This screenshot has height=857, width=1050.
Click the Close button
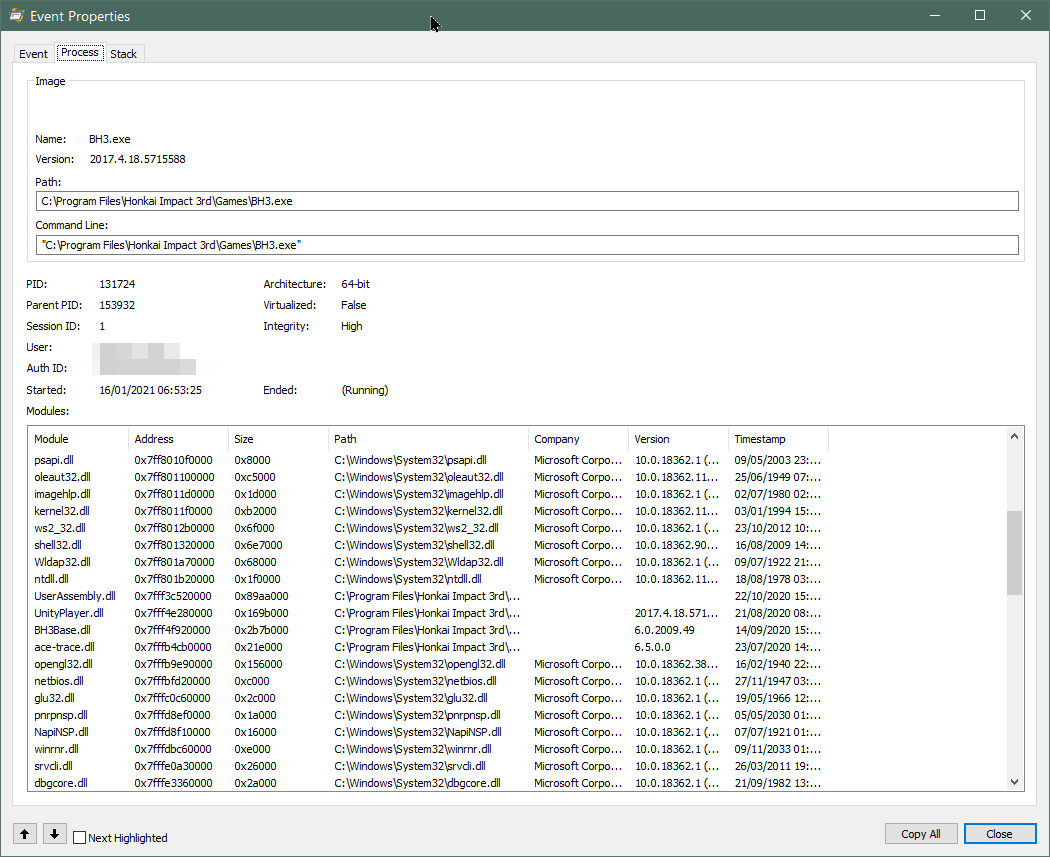click(x=999, y=834)
